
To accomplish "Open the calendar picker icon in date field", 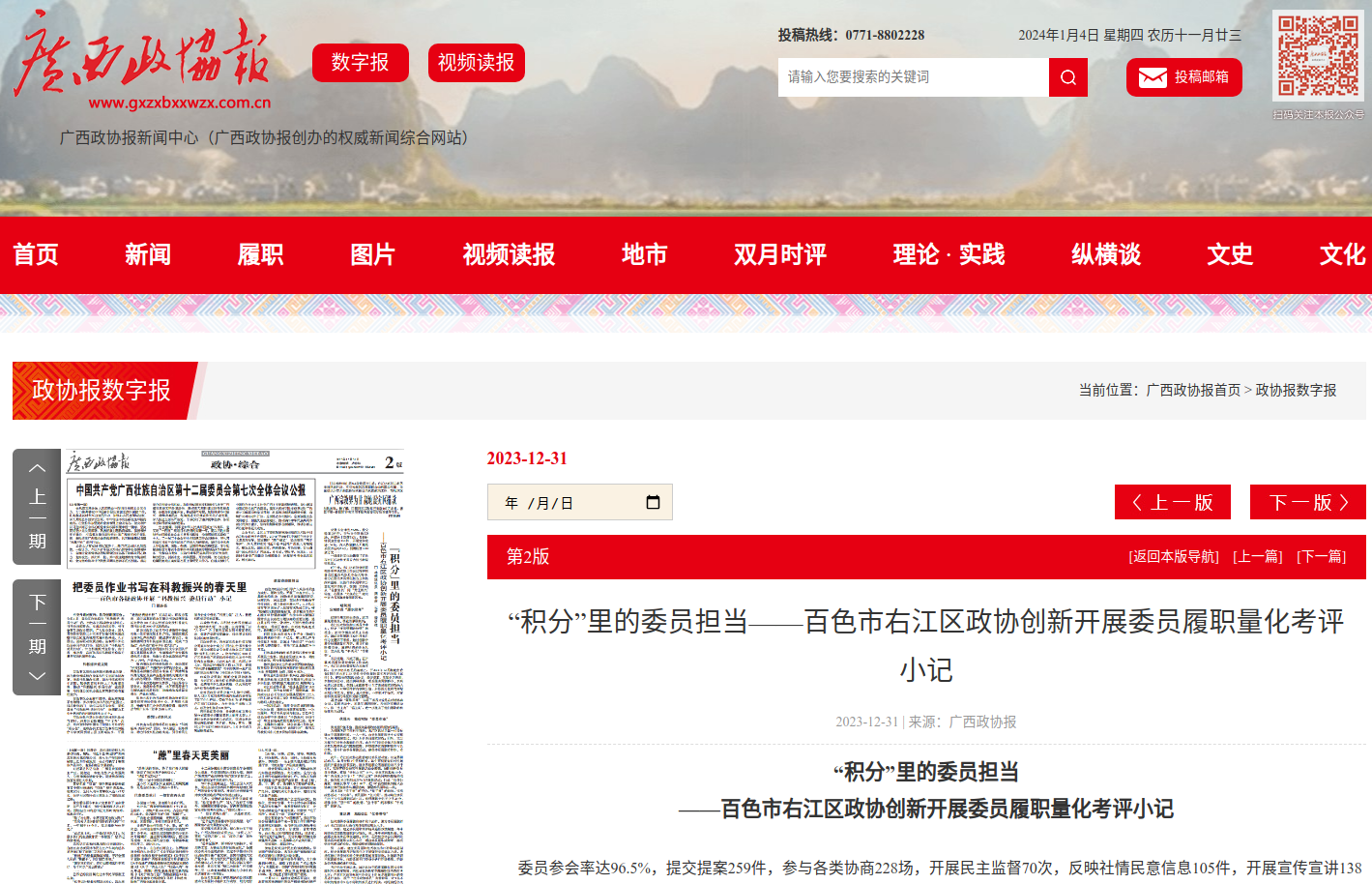I will point(653,502).
